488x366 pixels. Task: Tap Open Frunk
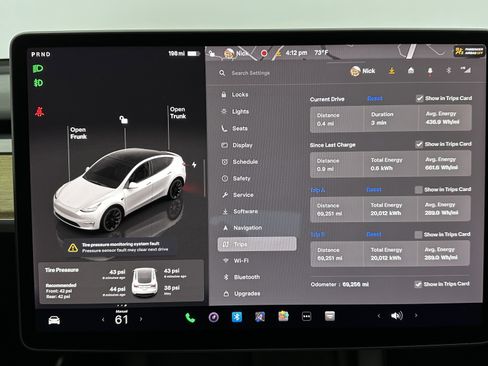[x=78, y=133]
